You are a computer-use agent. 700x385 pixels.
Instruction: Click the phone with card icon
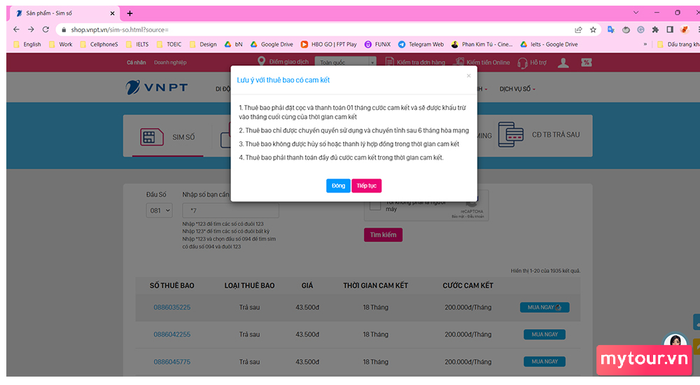pyautogui.click(x=510, y=134)
